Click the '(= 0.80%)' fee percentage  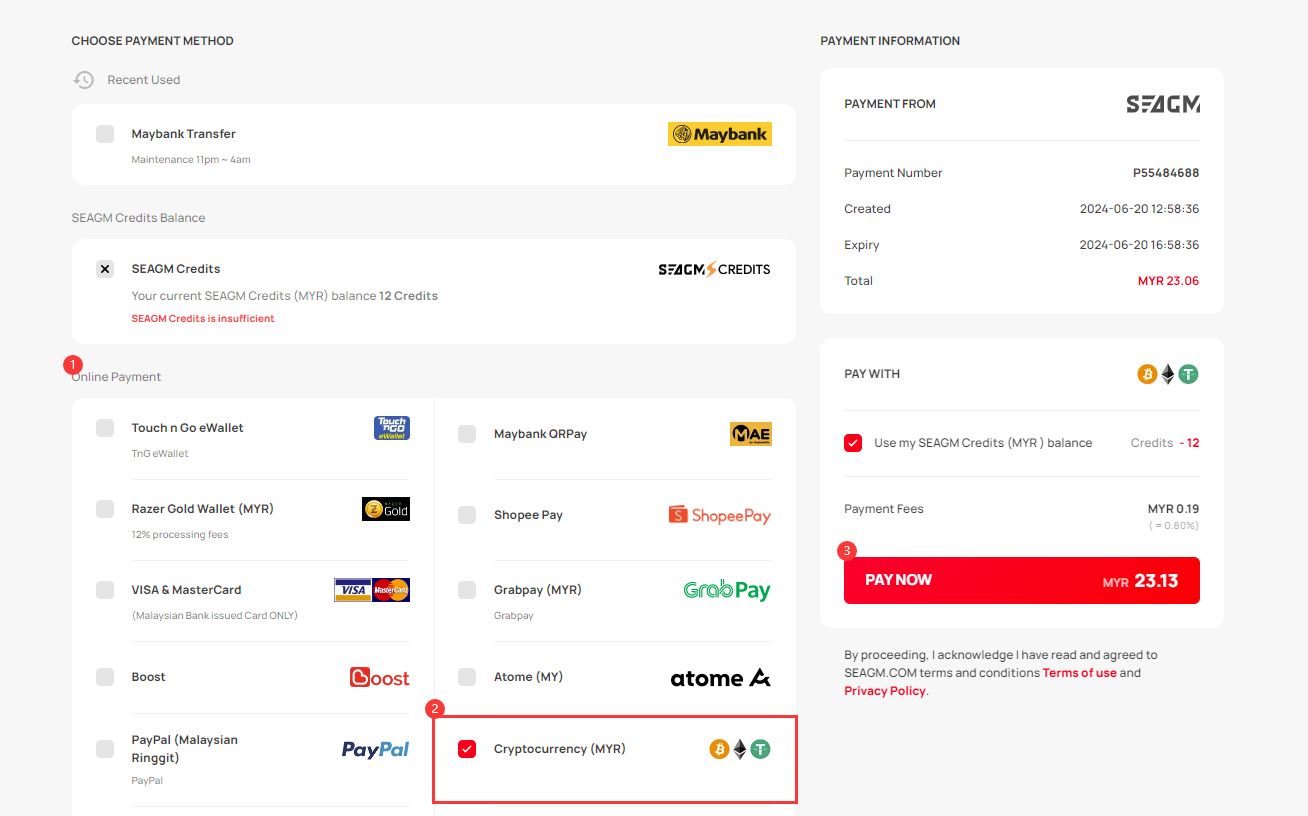[x=1174, y=526]
